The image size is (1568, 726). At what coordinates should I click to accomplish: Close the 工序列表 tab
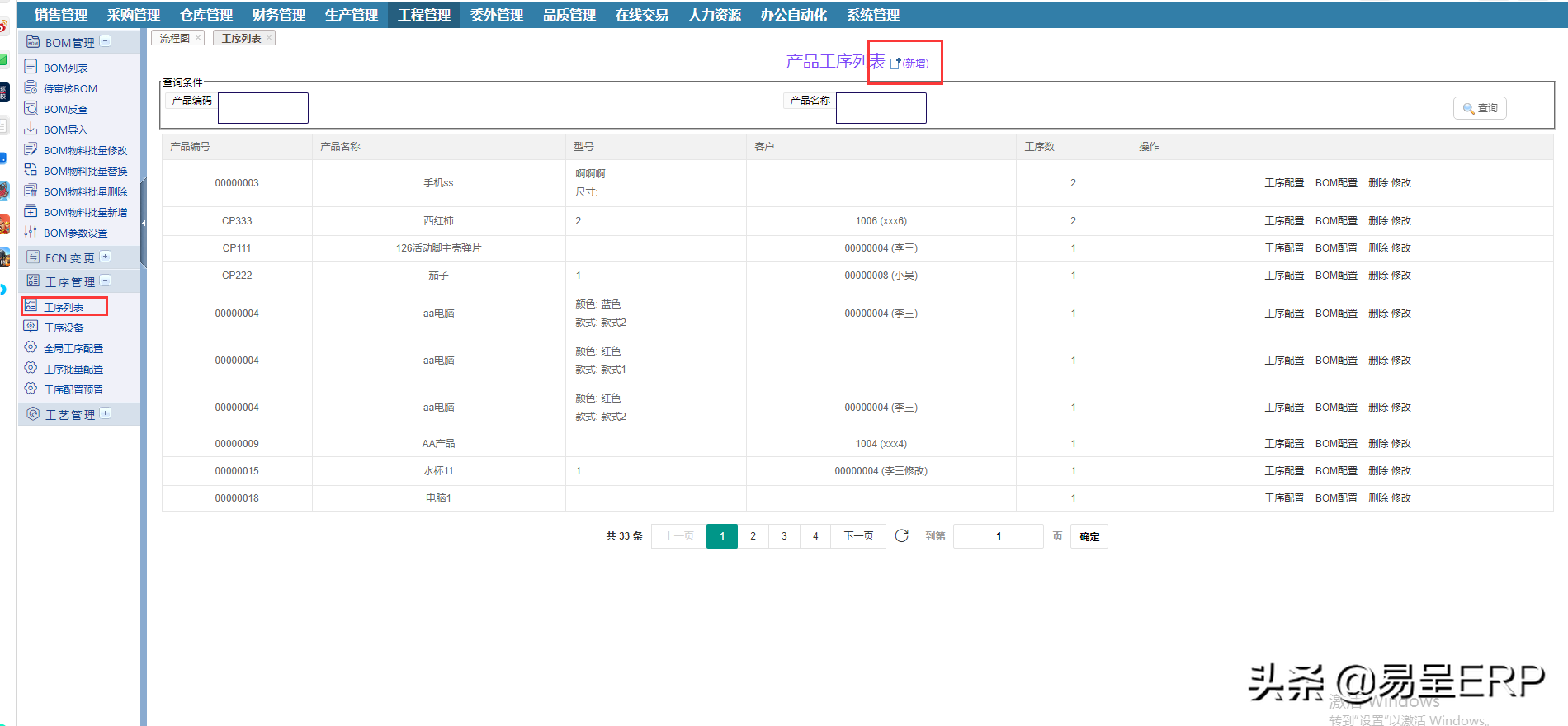tap(269, 38)
